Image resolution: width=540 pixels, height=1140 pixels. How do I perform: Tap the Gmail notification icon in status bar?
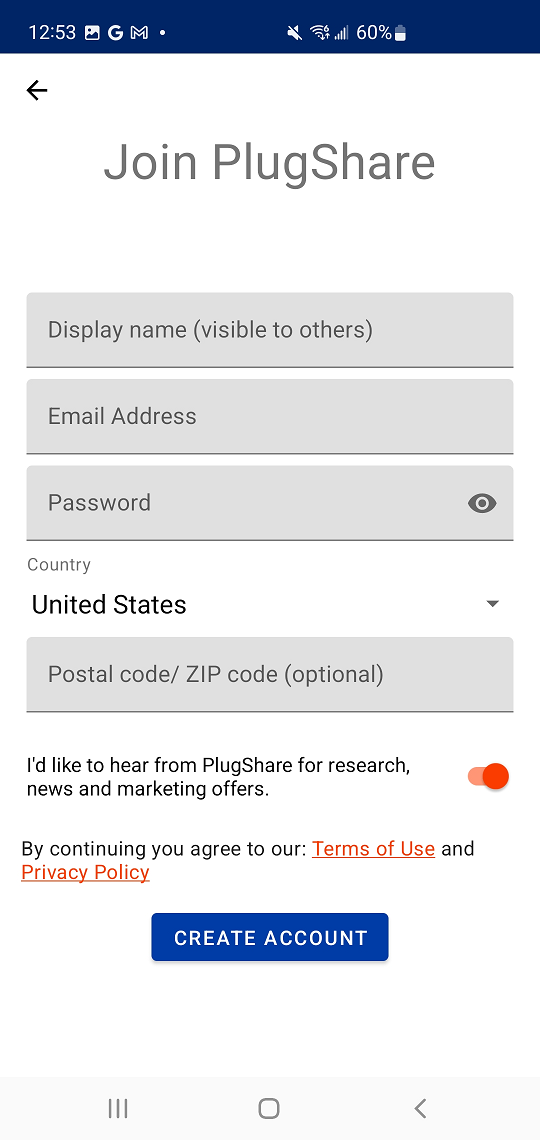pos(140,33)
